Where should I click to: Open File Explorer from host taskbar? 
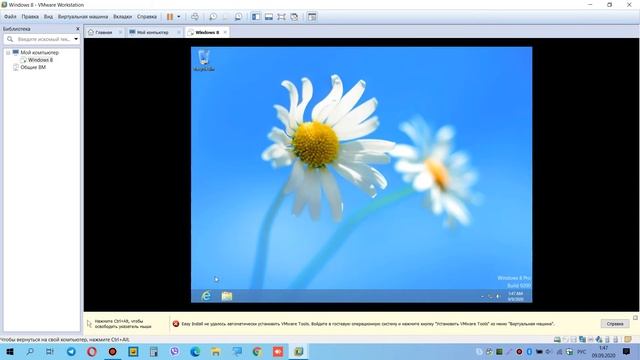tap(216, 351)
